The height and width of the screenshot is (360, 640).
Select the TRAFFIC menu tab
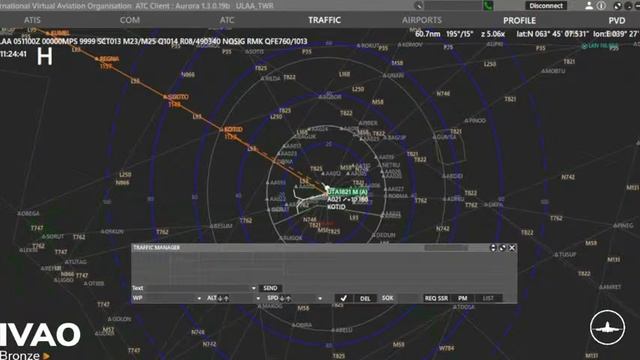pos(324,20)
